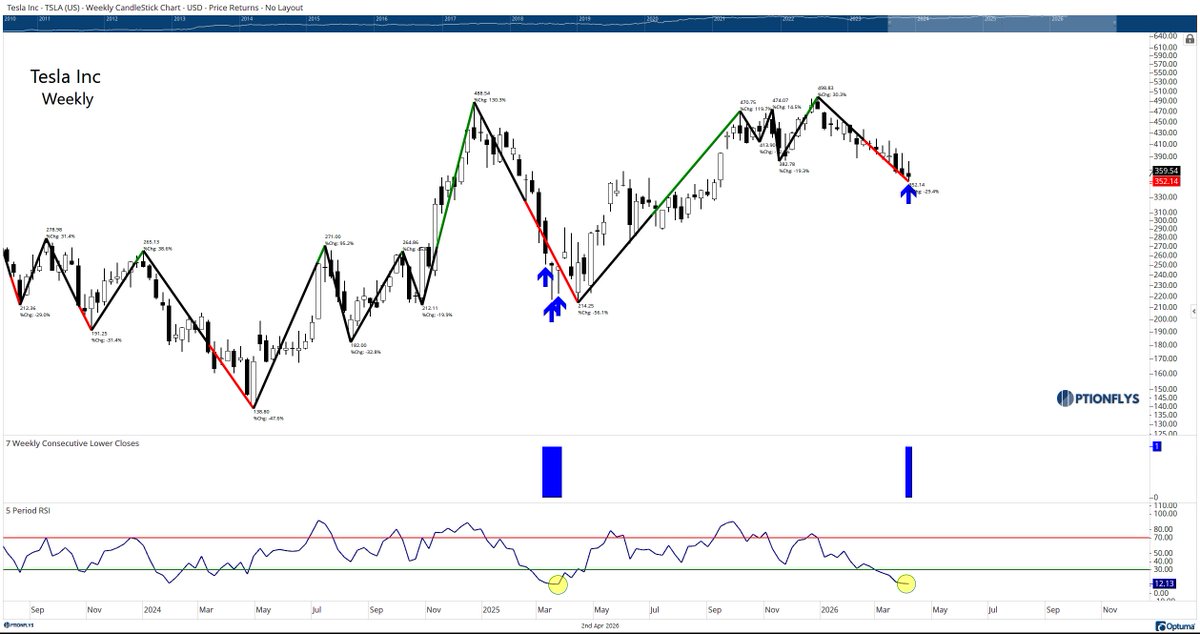Click the 214.25 swing low label
Screen dimensions: 1200x634
[587, 306]
